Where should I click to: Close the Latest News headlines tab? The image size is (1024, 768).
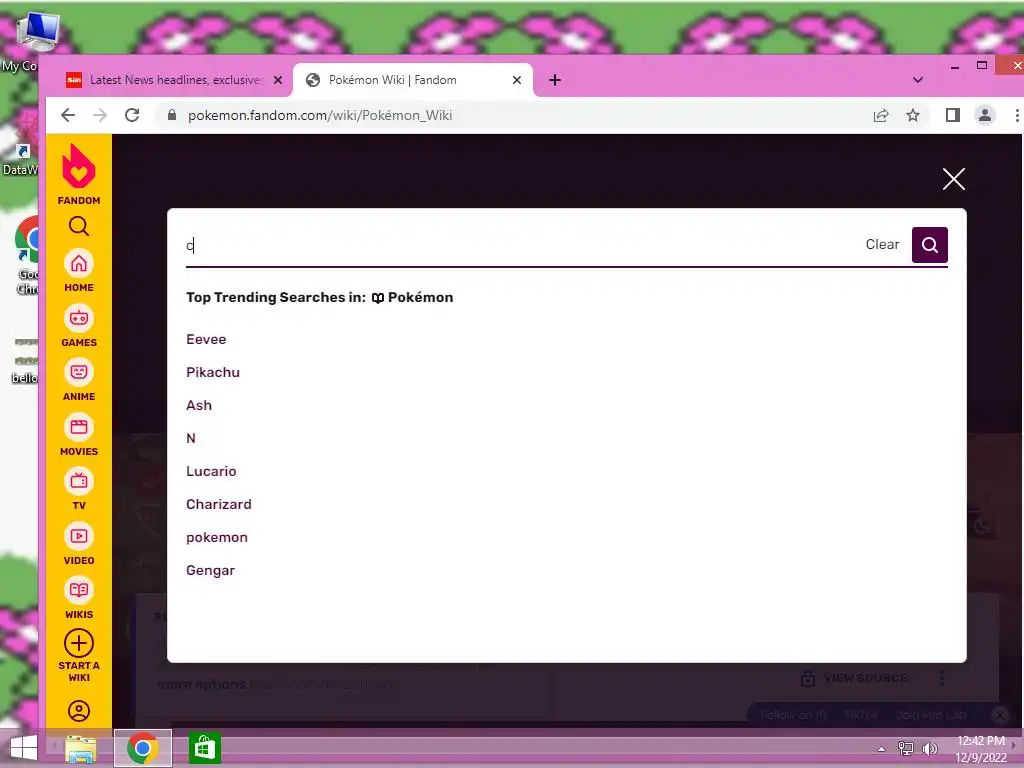[278, 80]
